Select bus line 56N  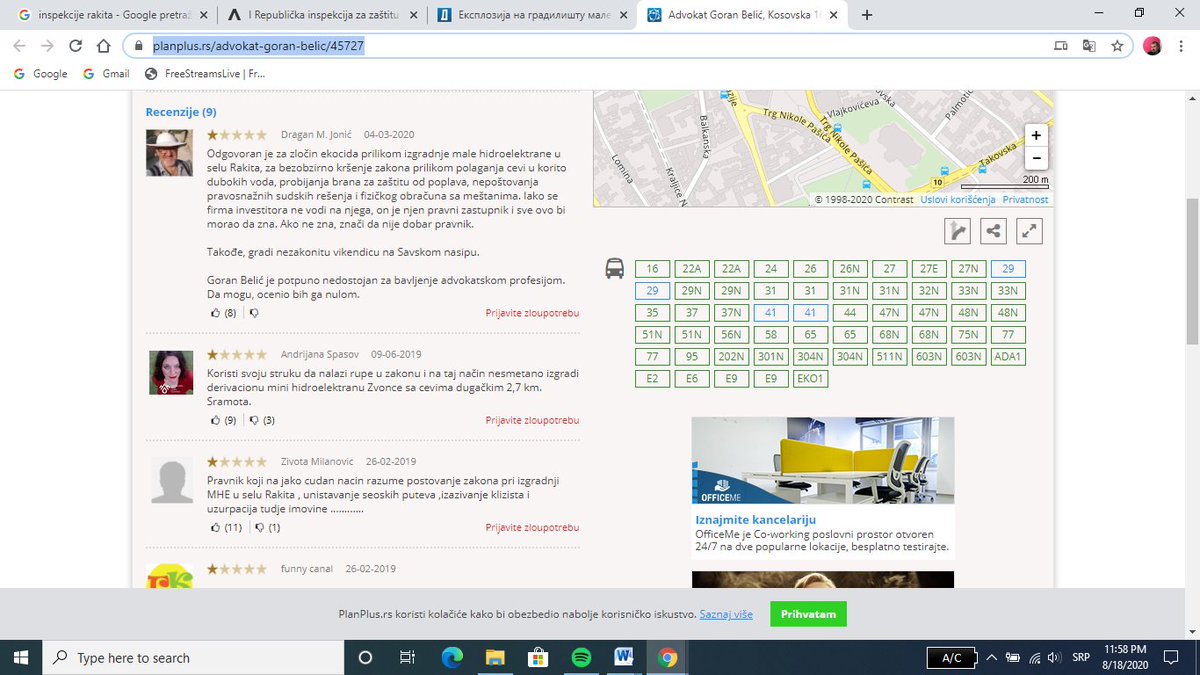pos(731,335)
